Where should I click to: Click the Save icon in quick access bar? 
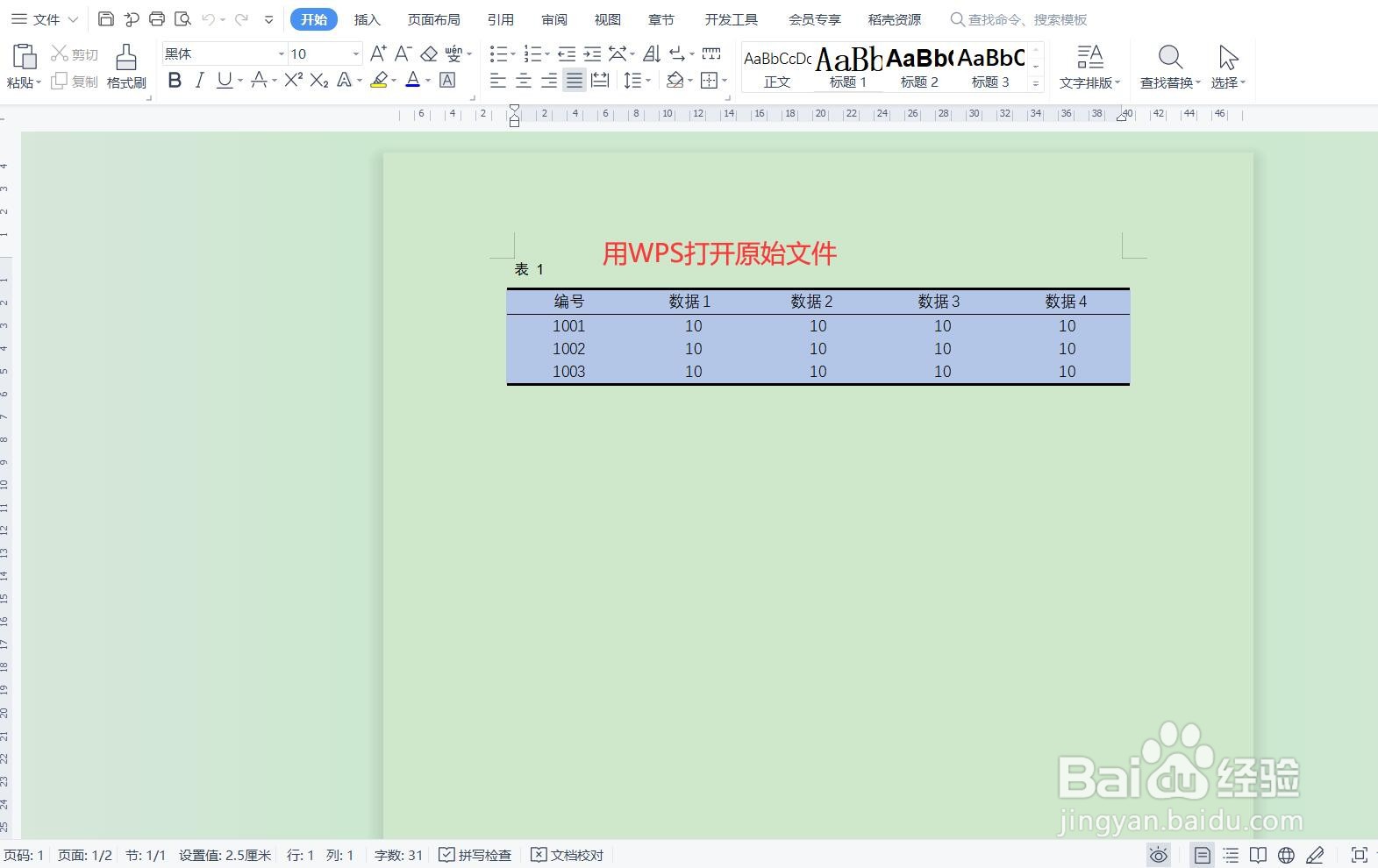(x=106, y=18)
